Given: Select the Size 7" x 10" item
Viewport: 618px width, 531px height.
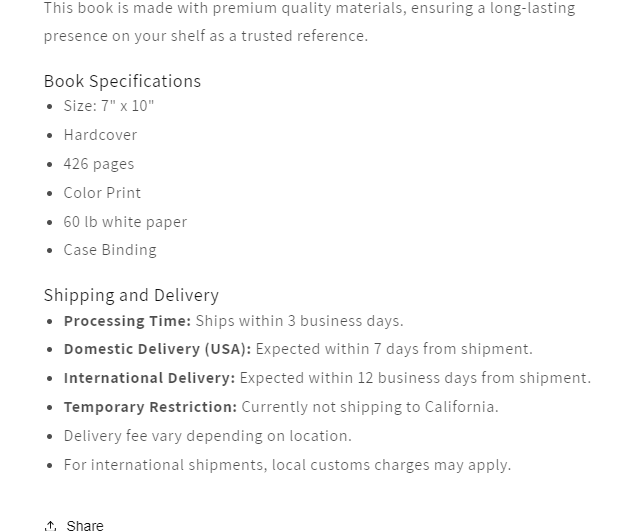Looking at the screenshot, I should tap(109, 106).
